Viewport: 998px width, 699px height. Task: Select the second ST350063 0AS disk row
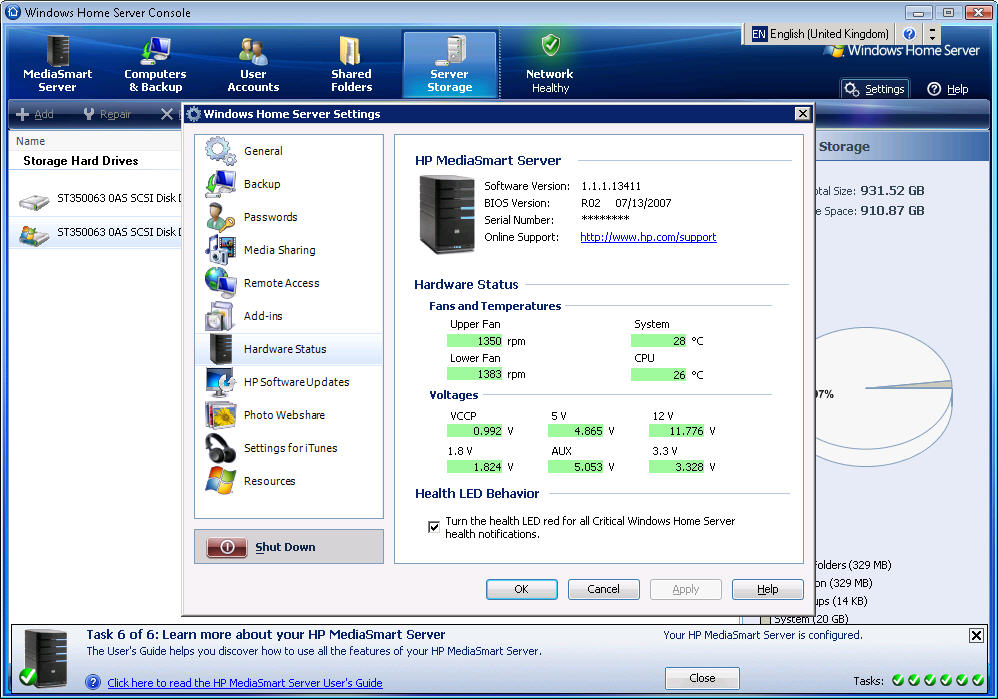[95, 232]
